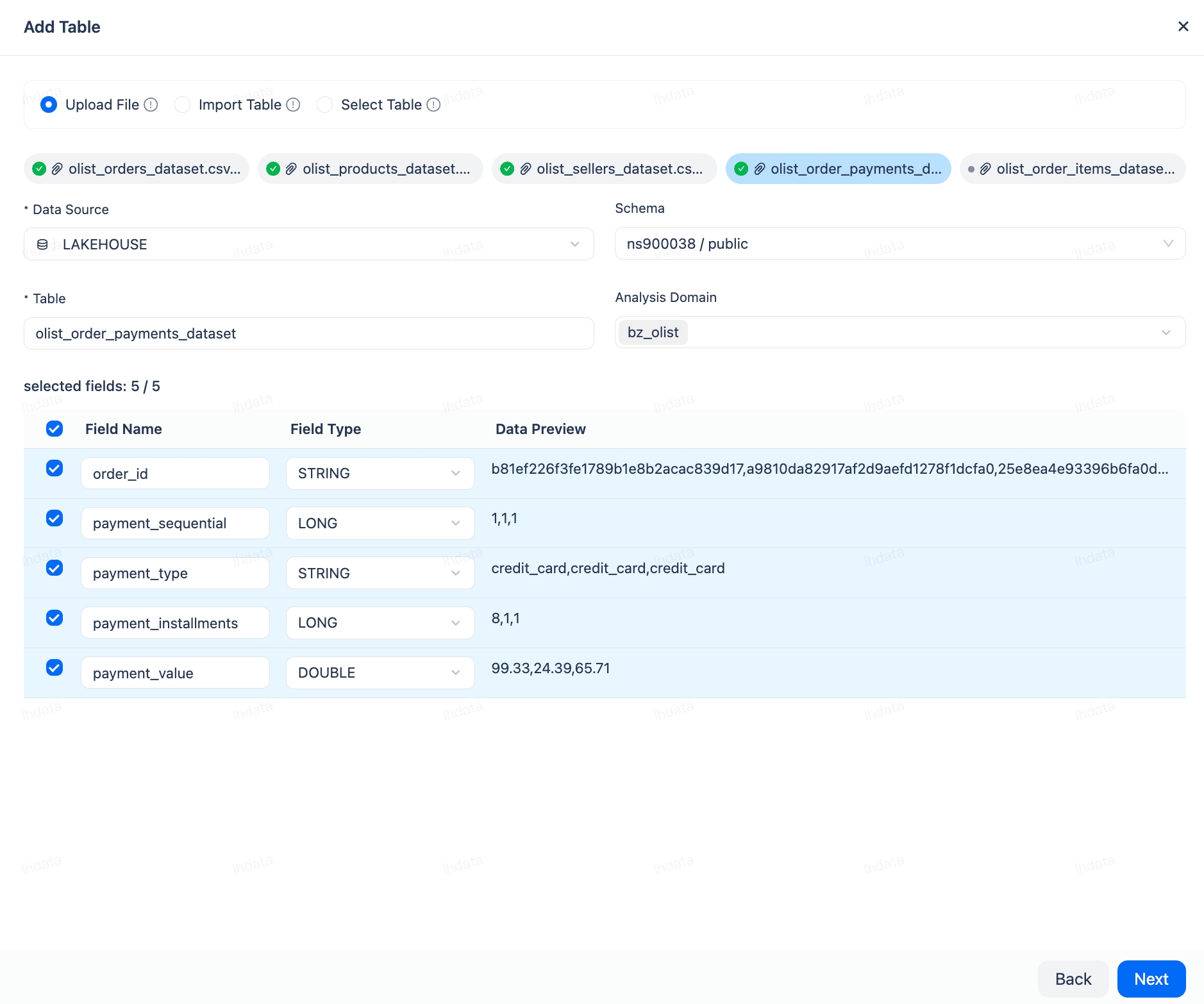Click the database icon in Data Source field

click(x=42, y=244)
